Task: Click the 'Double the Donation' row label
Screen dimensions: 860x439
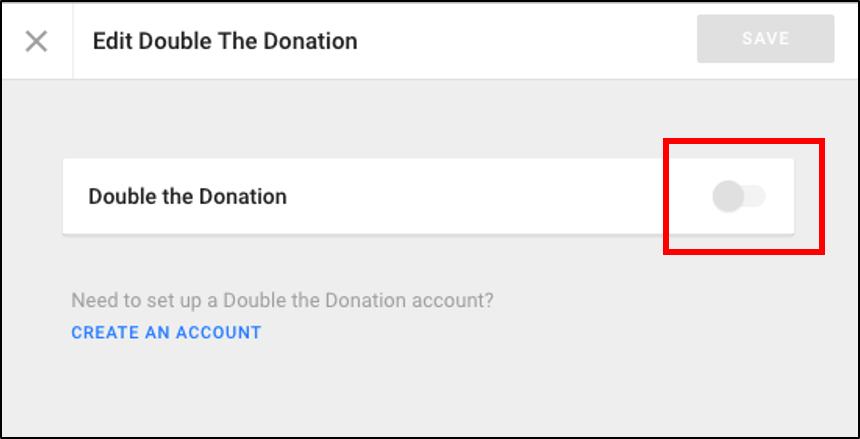Action: pos(187,197)
